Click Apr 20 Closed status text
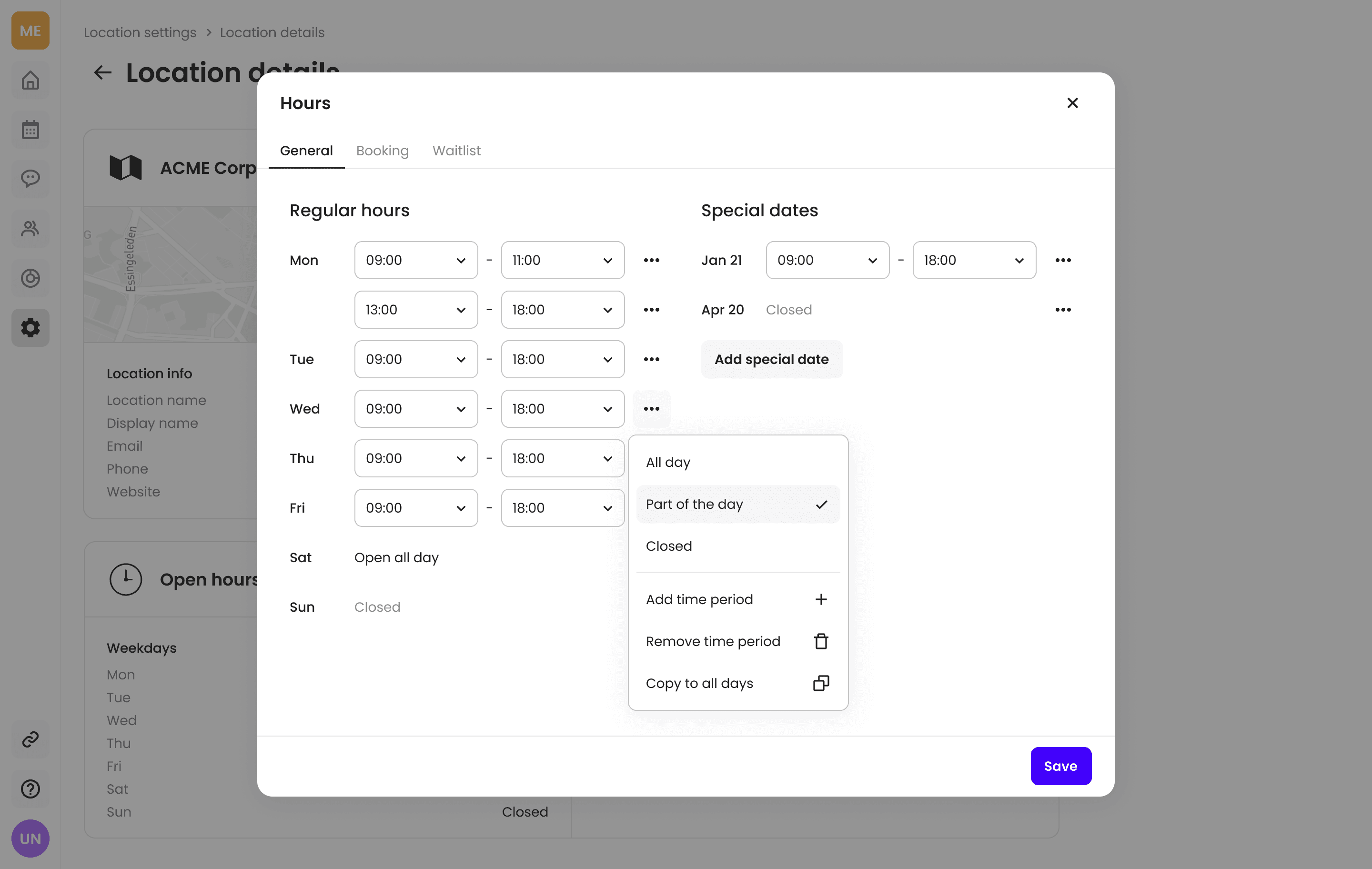 pos(788,310)
